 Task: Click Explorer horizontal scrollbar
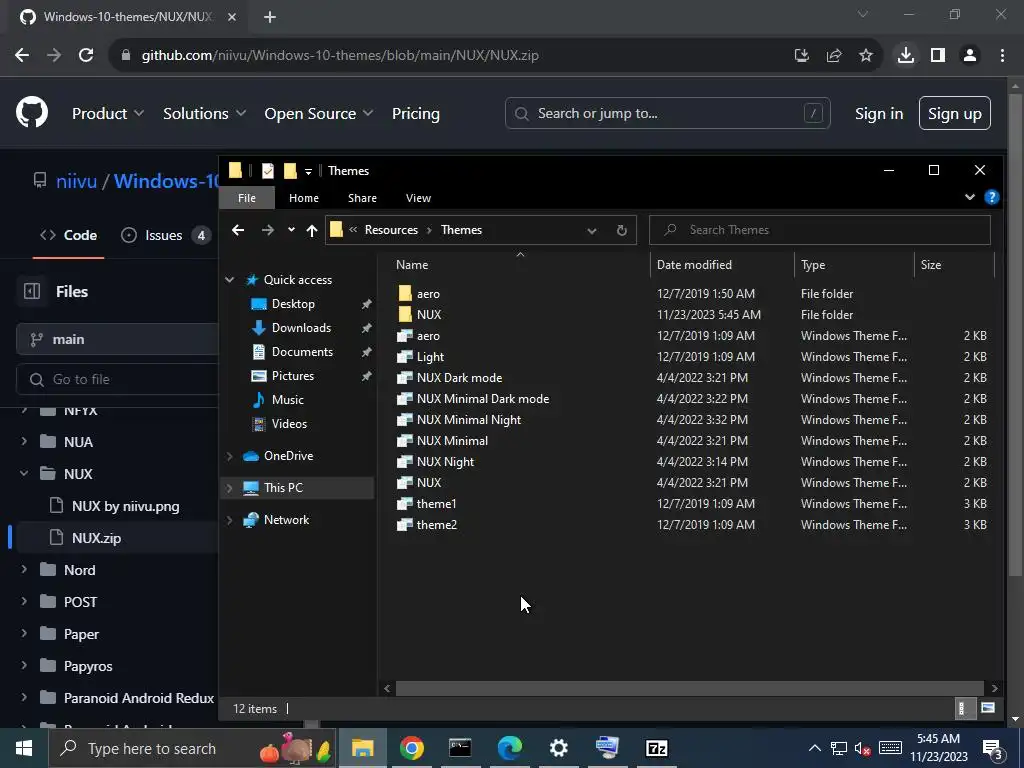(690, 688)
